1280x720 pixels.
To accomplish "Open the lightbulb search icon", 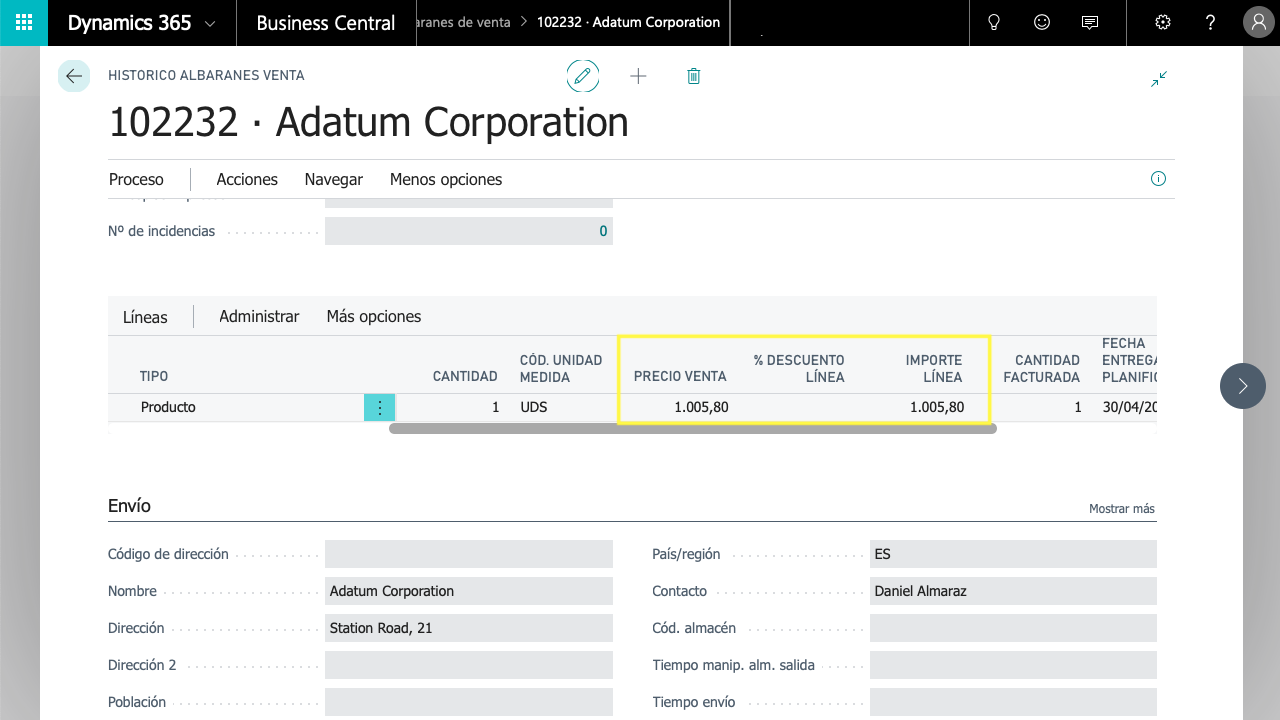I will [x=994, y=23].
